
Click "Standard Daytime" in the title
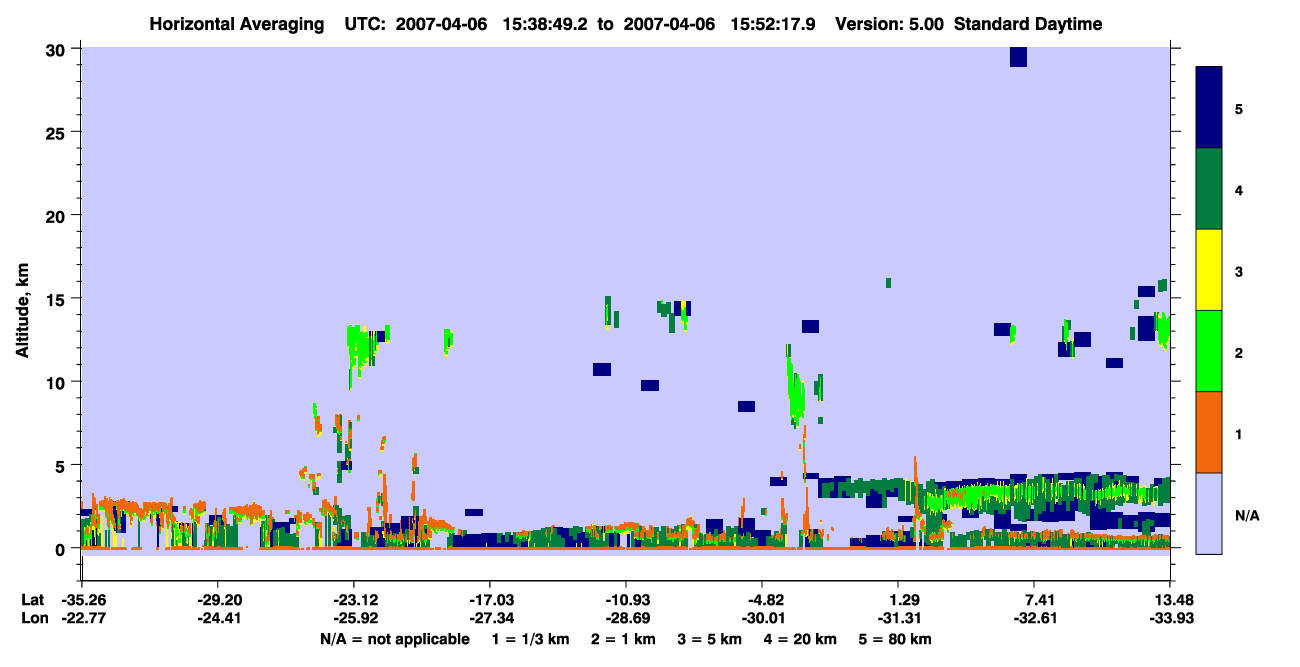tap(1028, 24)
